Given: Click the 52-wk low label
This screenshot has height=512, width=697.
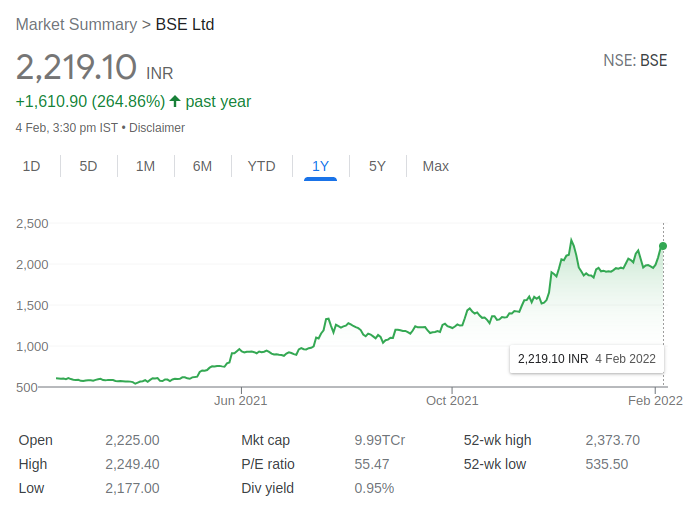Looking at the screenshot, I should (x=495, y=464).
